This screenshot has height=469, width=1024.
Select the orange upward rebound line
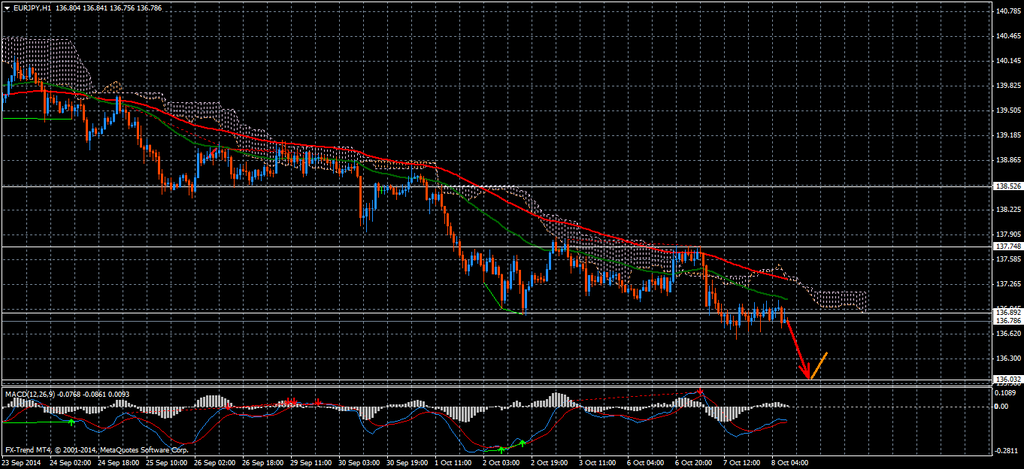coord(818,366)
